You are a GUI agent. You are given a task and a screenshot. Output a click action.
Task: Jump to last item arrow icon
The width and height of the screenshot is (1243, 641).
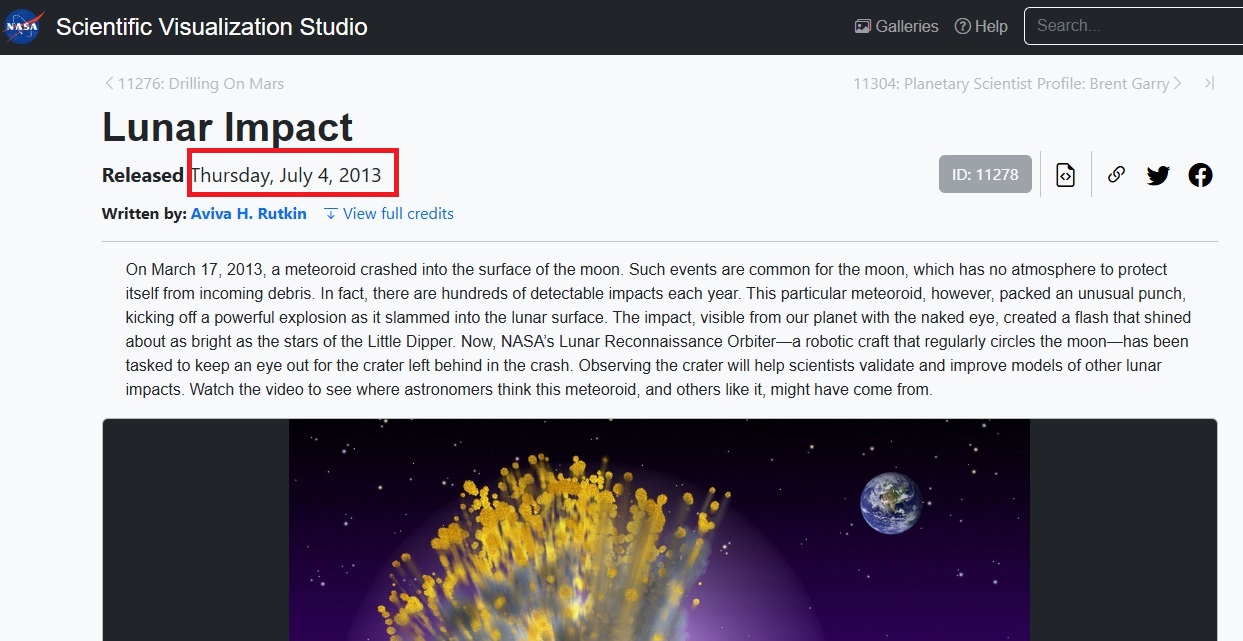tap(1209, 84)
